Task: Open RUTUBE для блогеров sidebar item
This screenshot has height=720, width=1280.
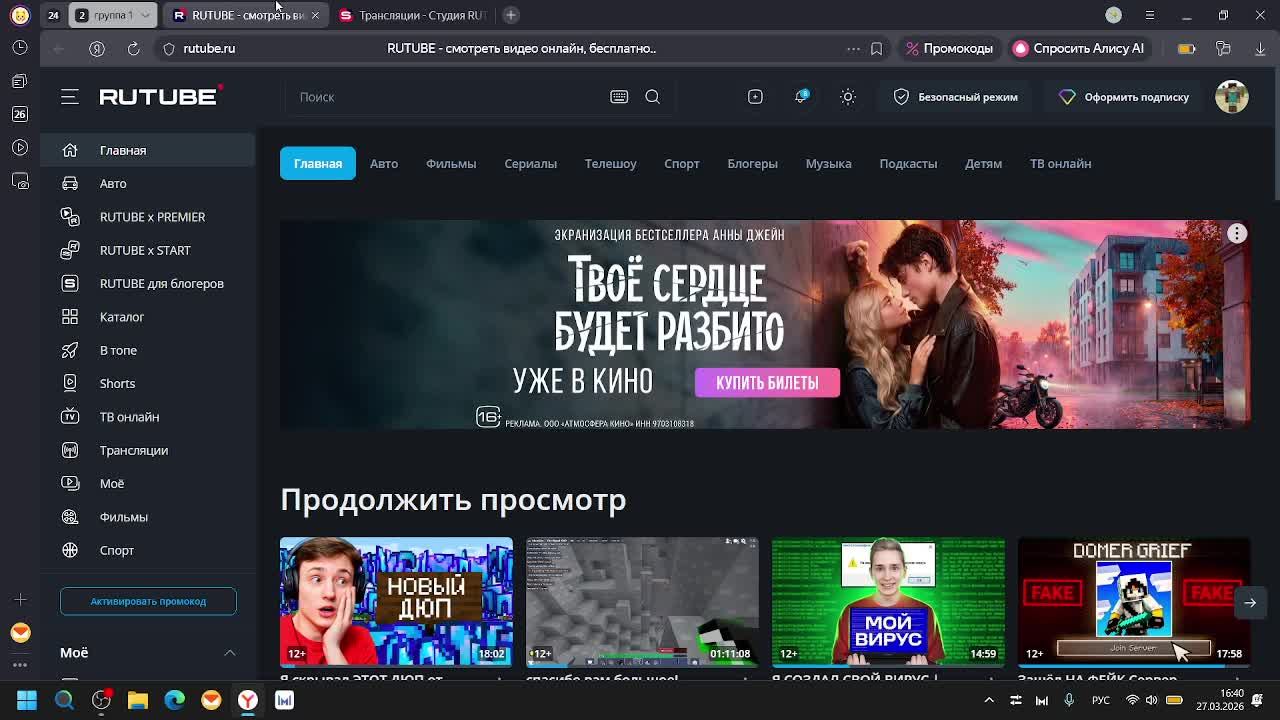Action: pos(148,283)
